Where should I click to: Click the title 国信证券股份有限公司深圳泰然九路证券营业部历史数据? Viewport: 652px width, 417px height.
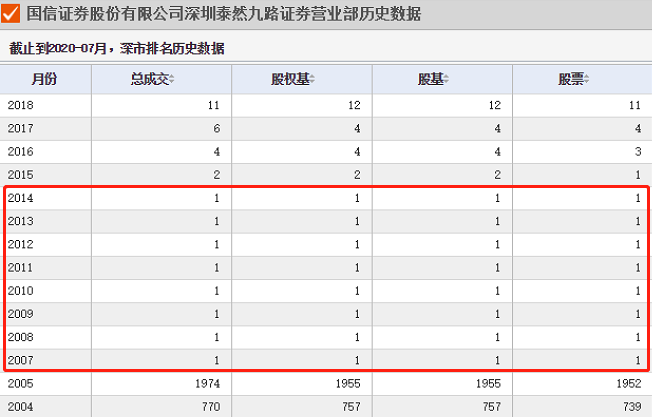224,13
